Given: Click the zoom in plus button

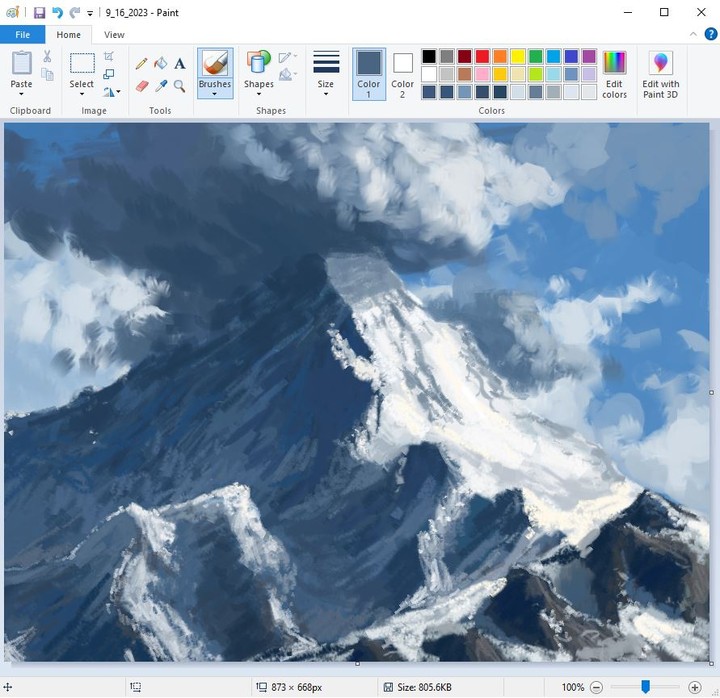Looking at the screenshot, I should tap(695, 687).
